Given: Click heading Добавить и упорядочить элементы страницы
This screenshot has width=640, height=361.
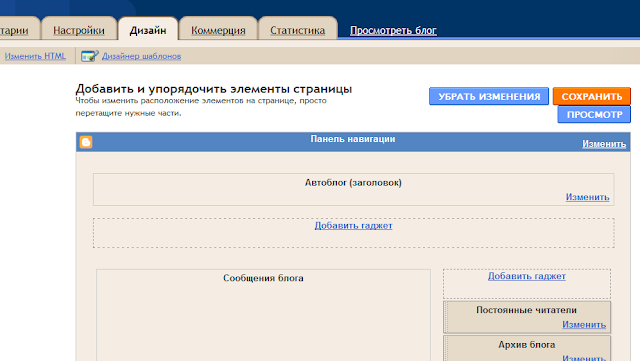Looking at the screenshot, I should 213,89.
